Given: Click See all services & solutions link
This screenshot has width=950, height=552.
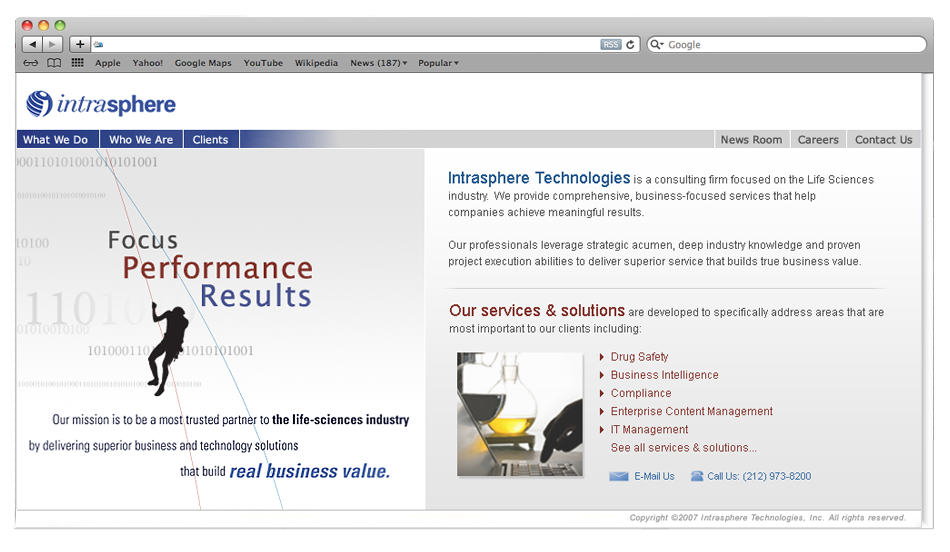Looking at the screenshot, I should coord(683,448).
